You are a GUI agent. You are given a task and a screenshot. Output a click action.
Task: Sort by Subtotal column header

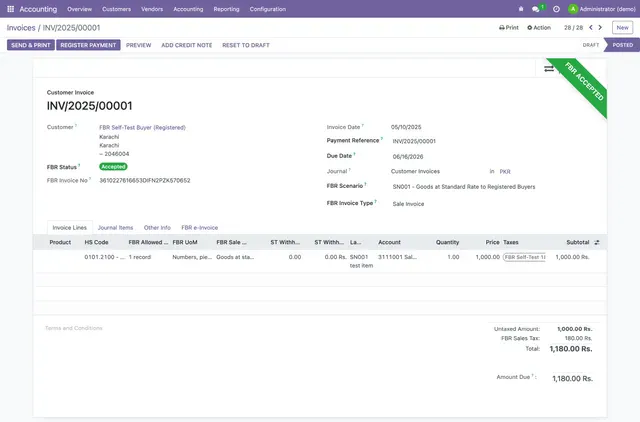click(578, 242)
